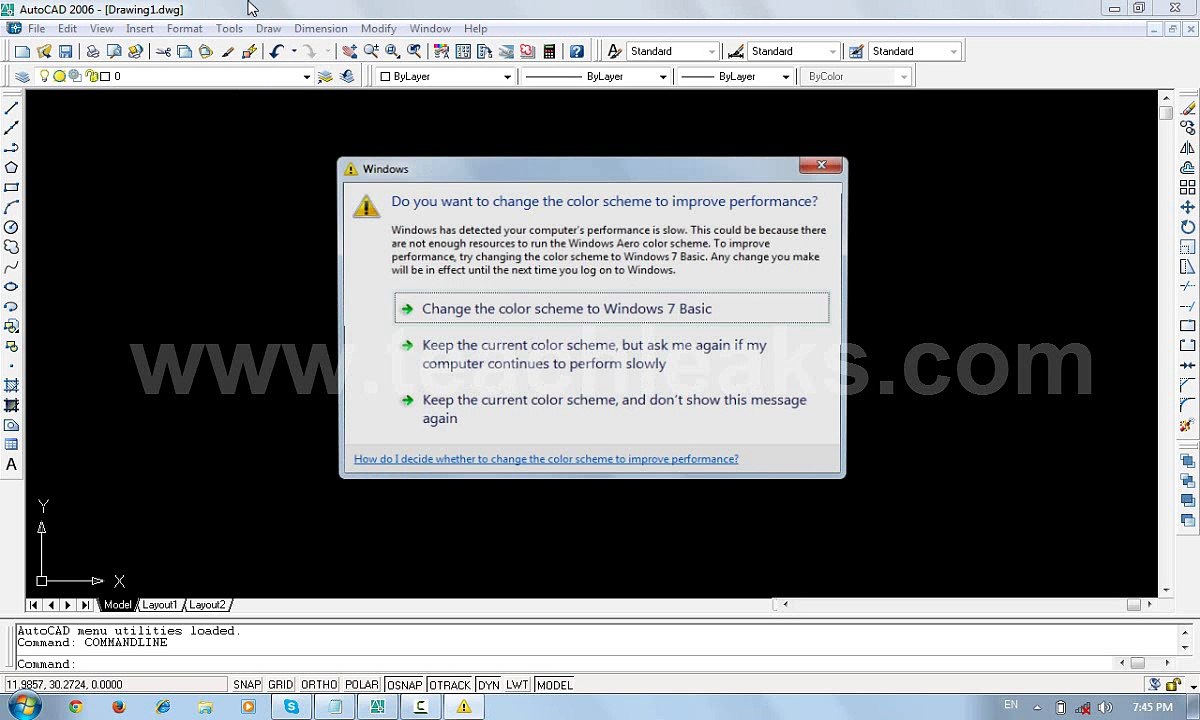Viewport: 1200px width, 720px height.
Task: Open the 'How do I decide' help link
Action: [x=546, y=459]
